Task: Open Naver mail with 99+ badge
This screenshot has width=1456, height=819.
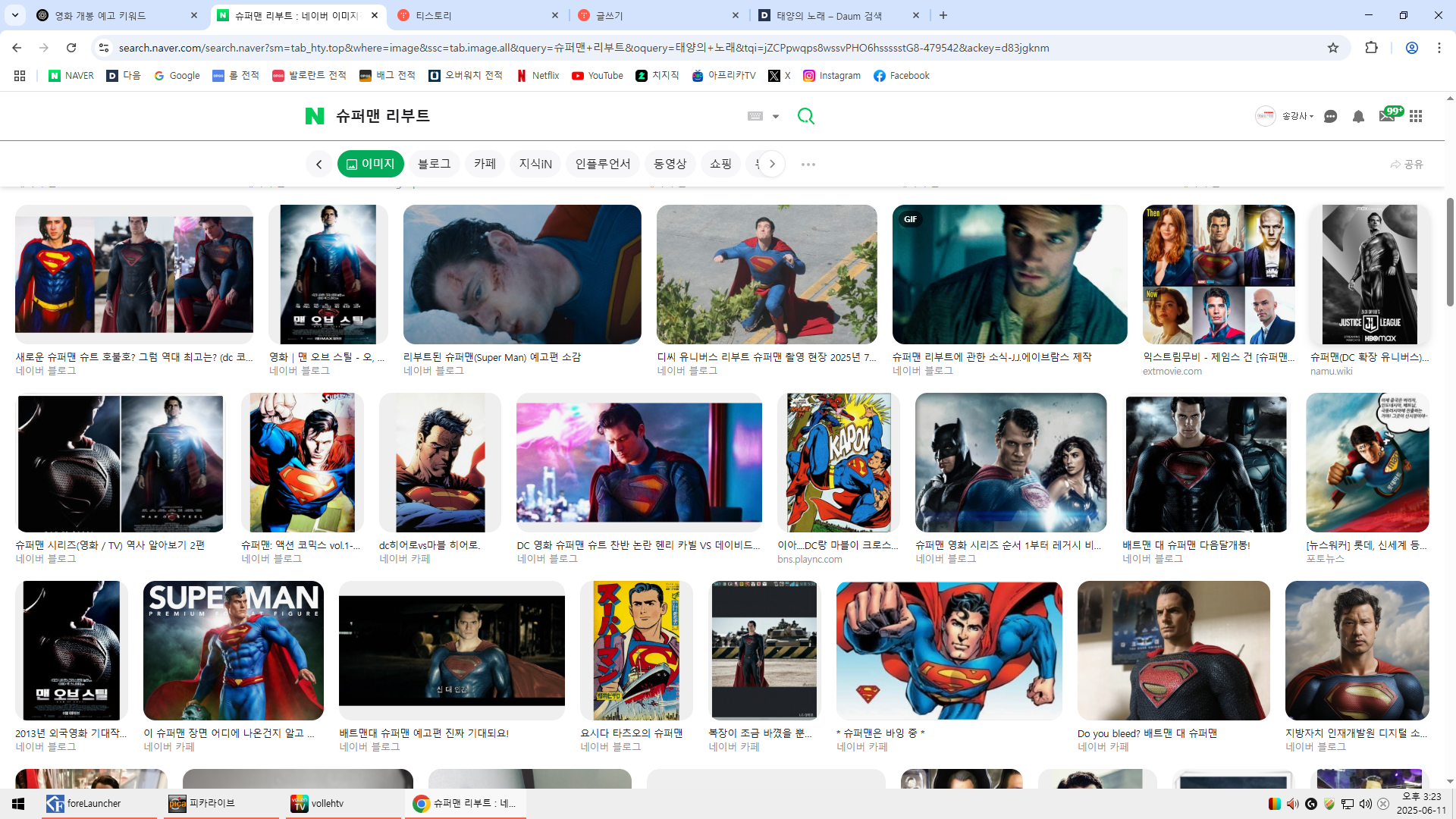Action: tap(1387, 116)
